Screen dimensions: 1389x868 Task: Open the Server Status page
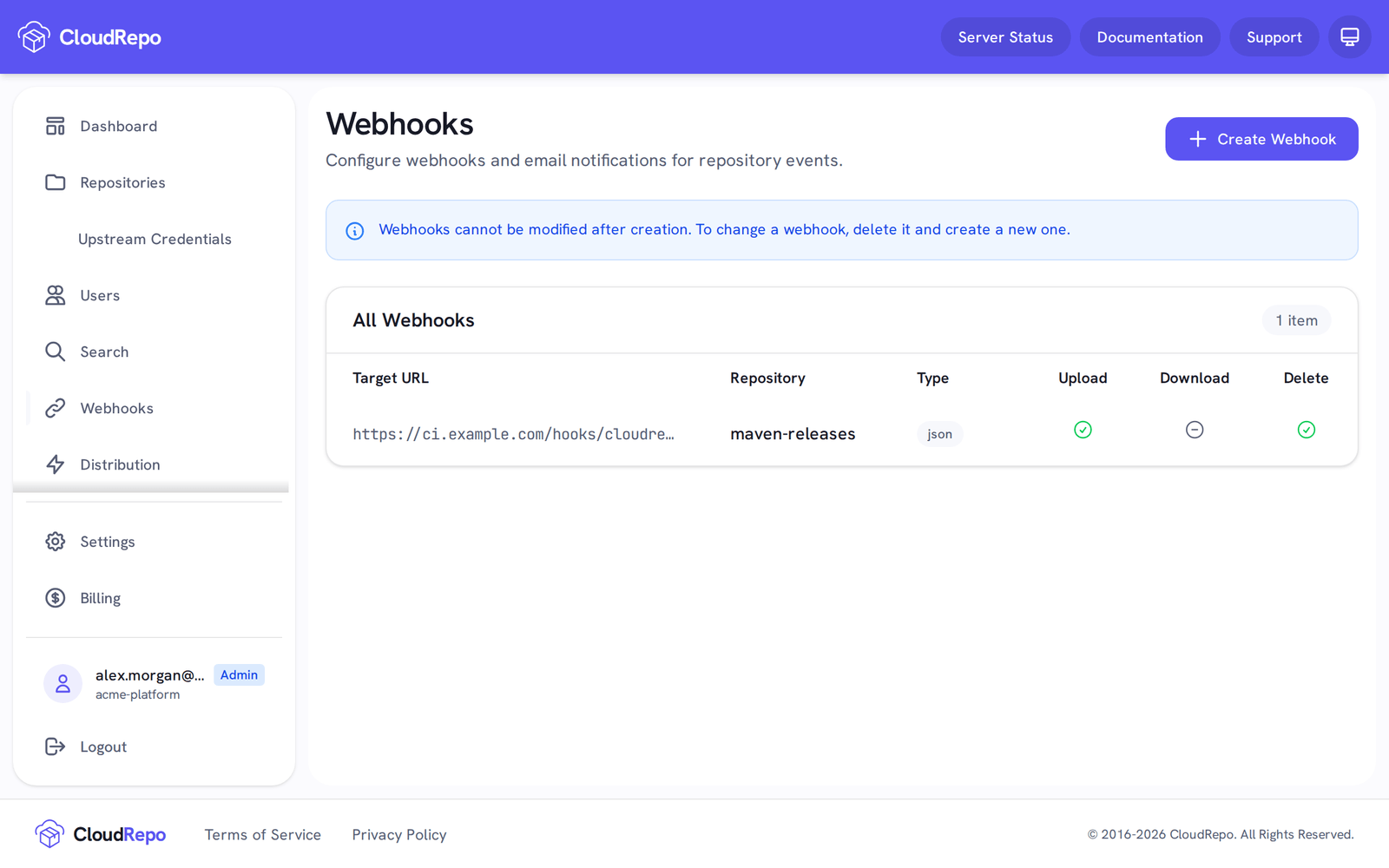tap(1005, 37)
